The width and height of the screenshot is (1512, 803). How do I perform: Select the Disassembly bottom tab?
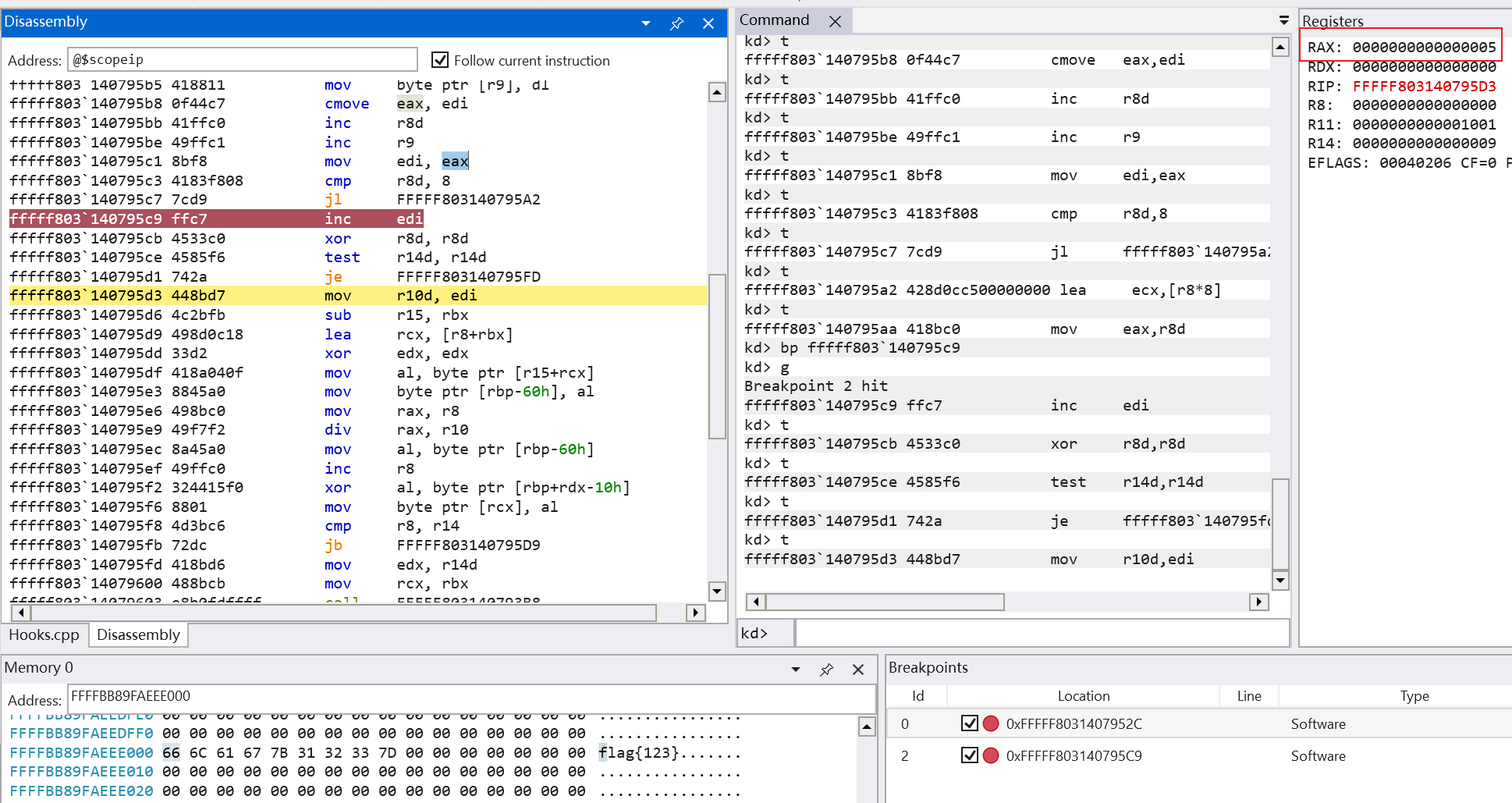click(138, 634)
